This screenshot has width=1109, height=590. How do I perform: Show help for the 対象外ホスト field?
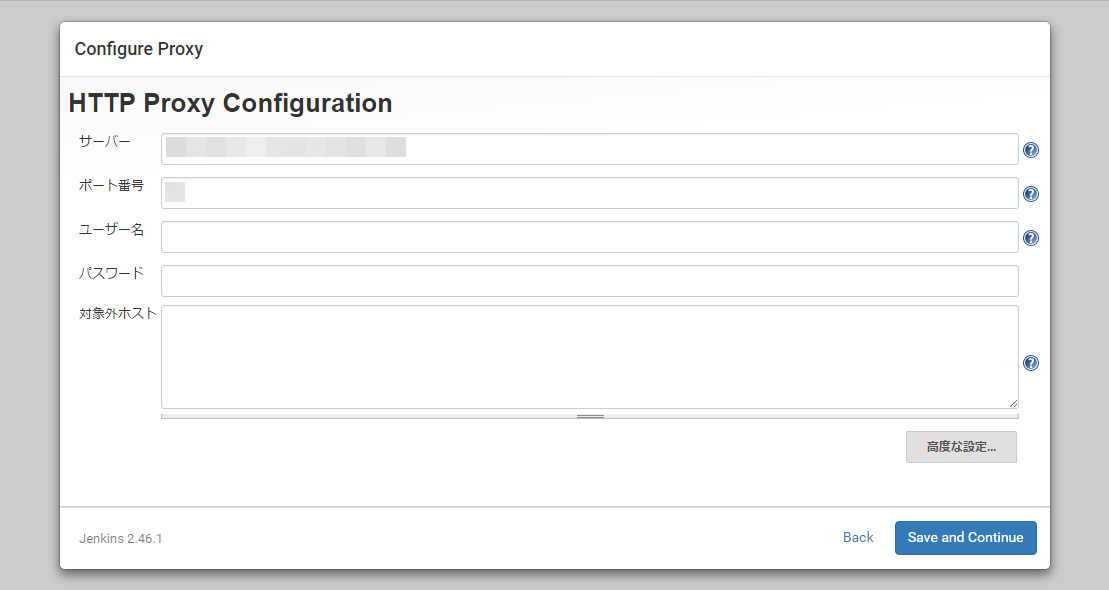point(1031,363)
